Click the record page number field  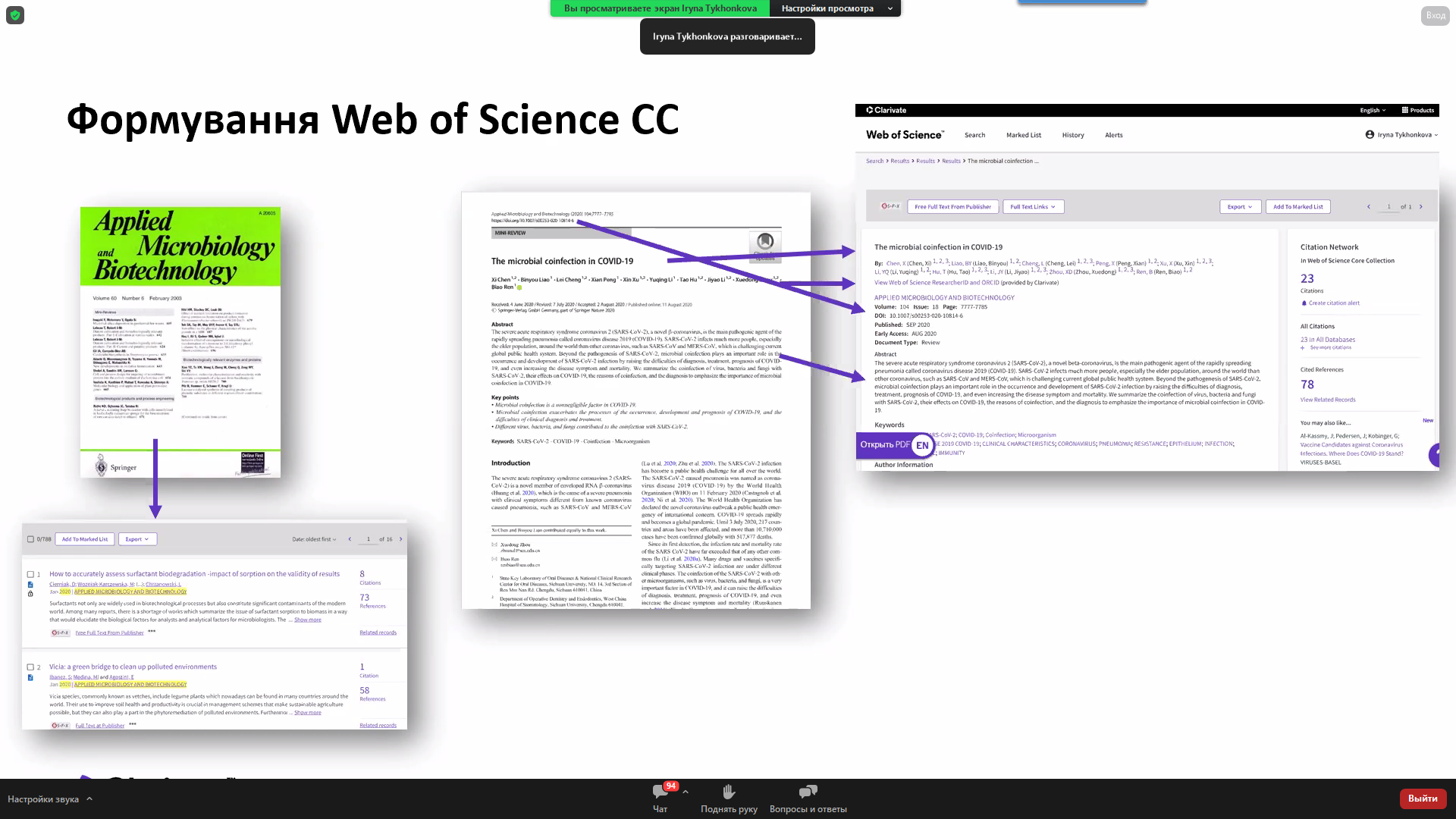tap(1389, 206)
